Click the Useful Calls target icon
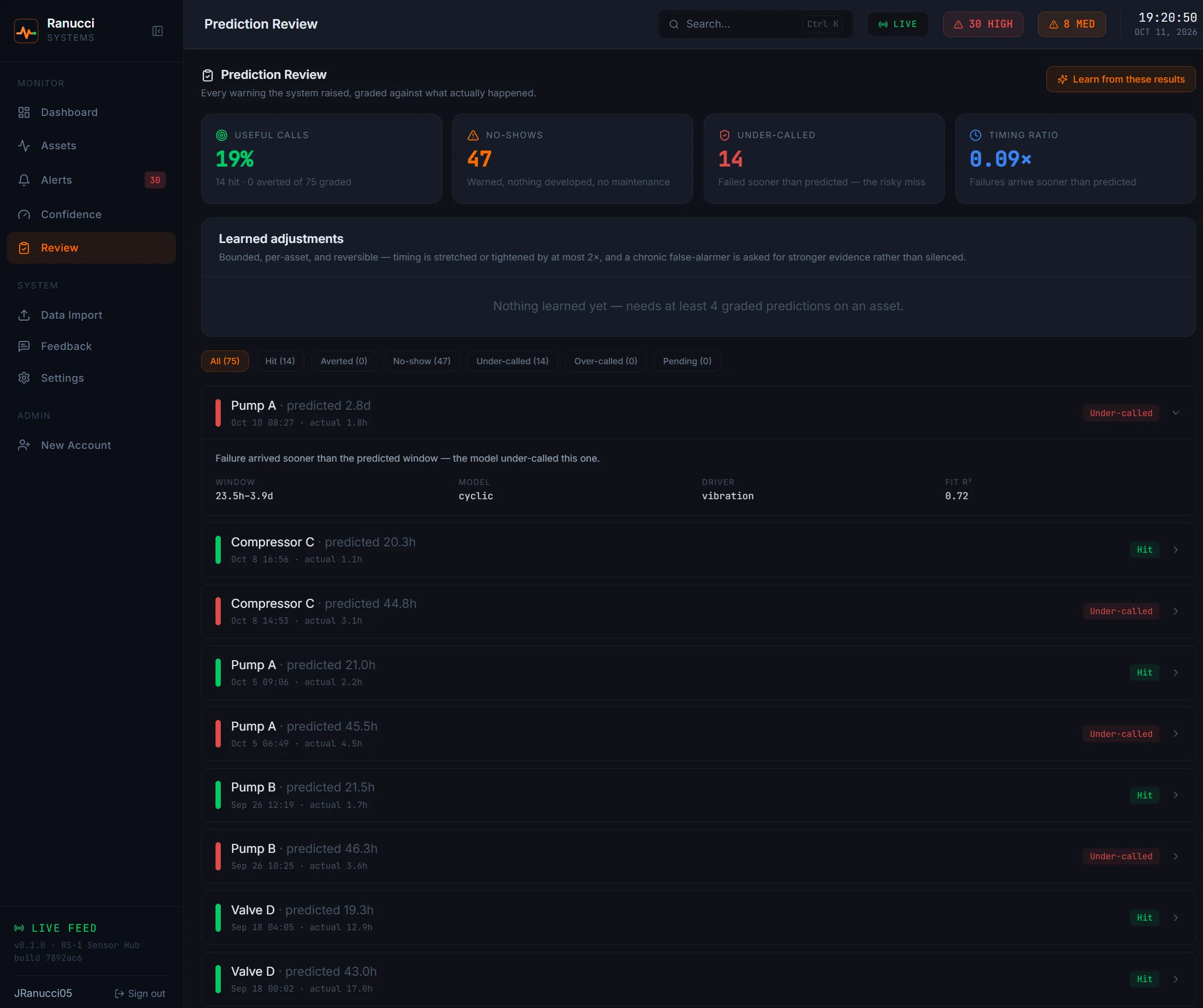Image resolution: width=1203 pixels, height=1008 pixels. pyautogui.click(x=222, y=135)
